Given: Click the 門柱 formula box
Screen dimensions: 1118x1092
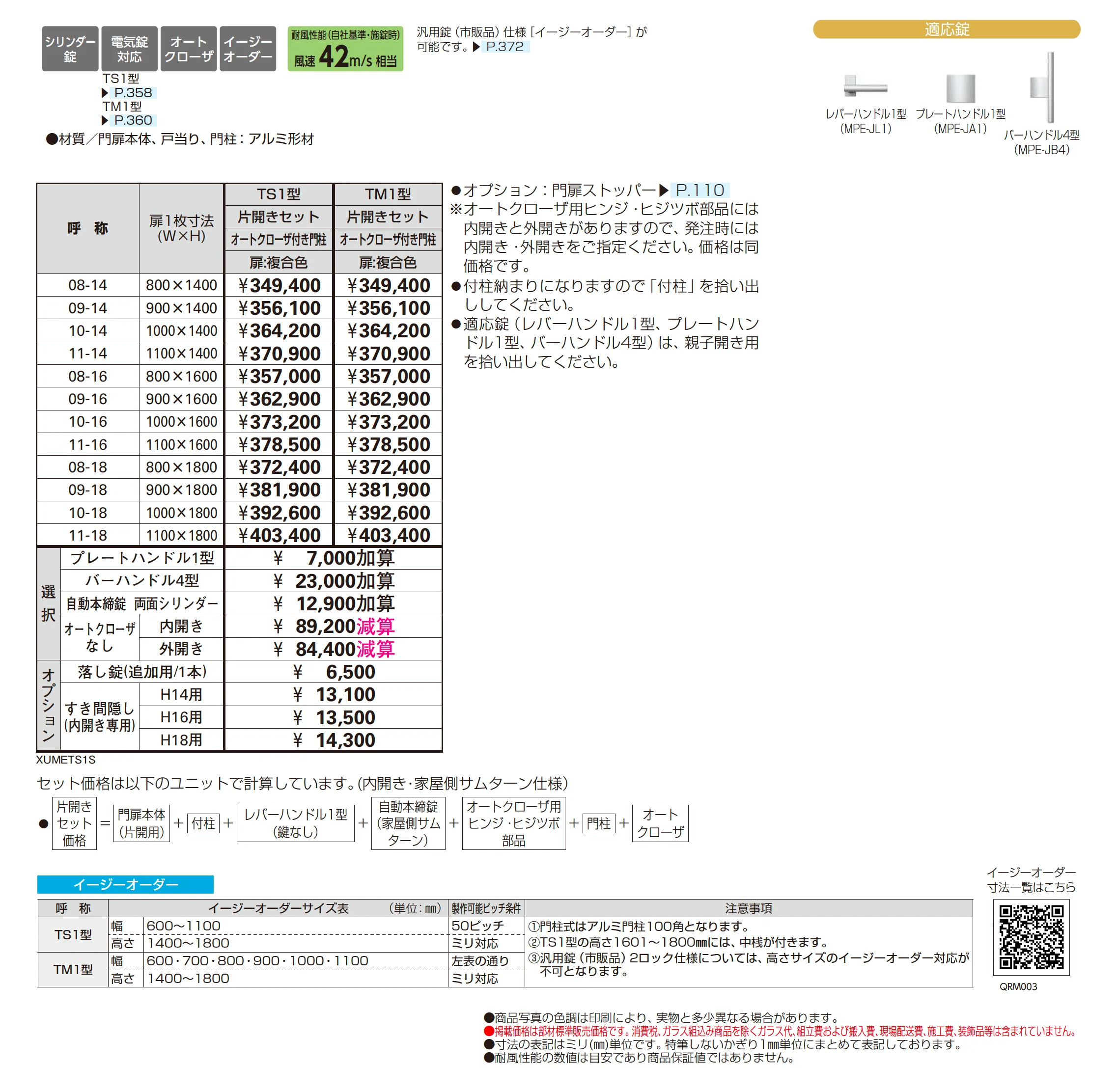Looking at the screenshot, I should pos(599,823).
